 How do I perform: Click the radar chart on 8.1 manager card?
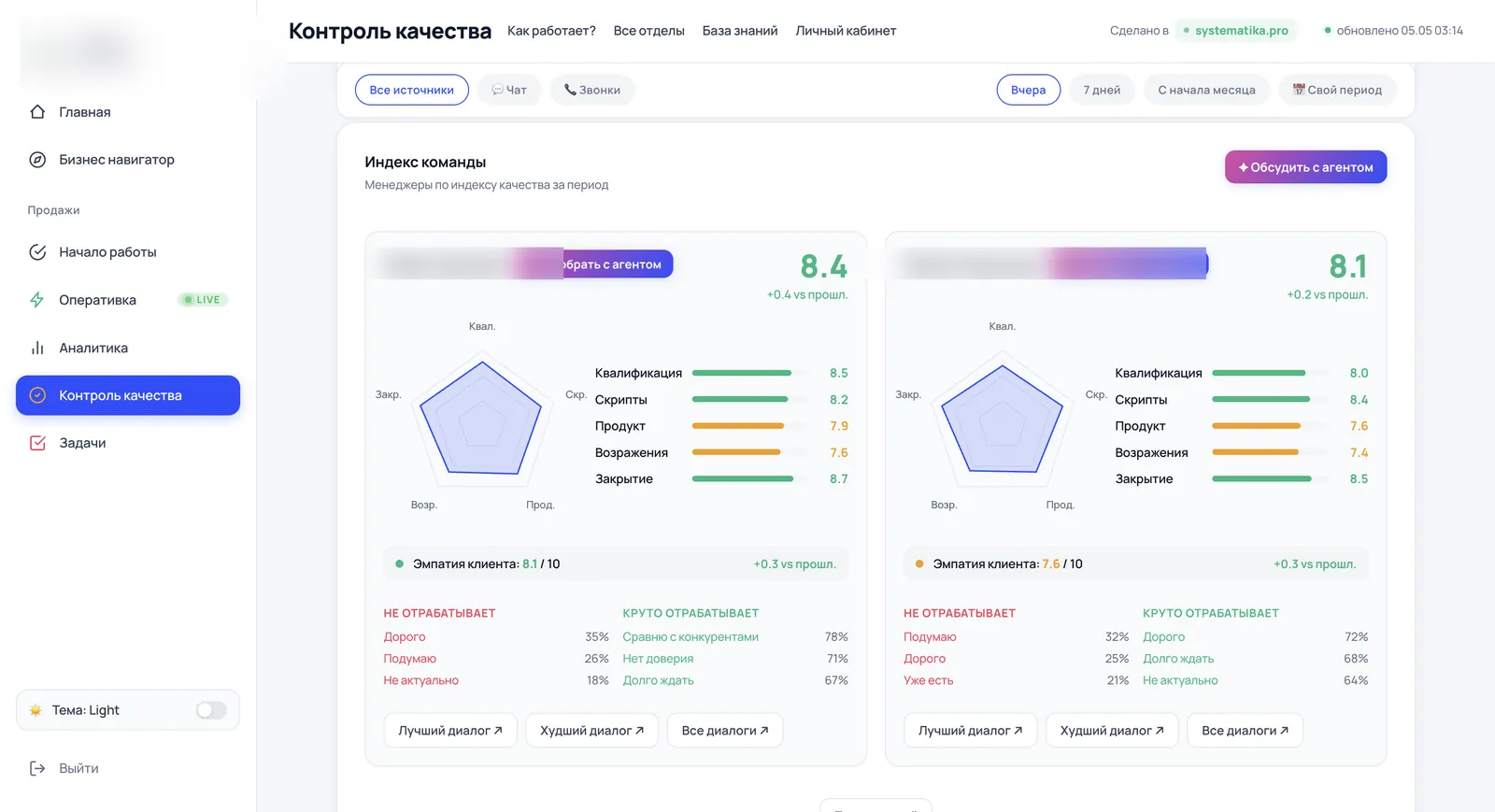[x=1003, y=418]
